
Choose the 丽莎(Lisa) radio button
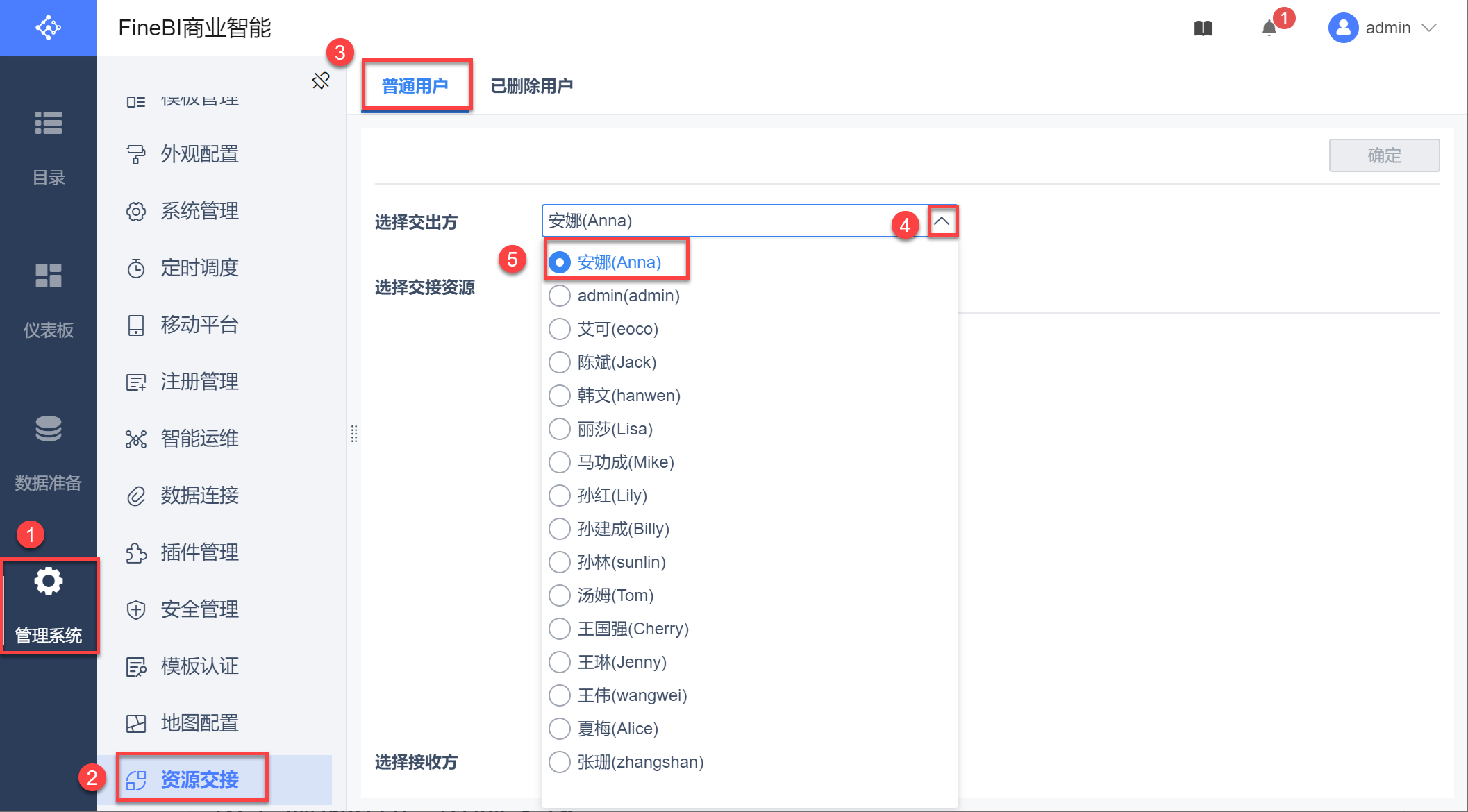click(x=560, y=429)
